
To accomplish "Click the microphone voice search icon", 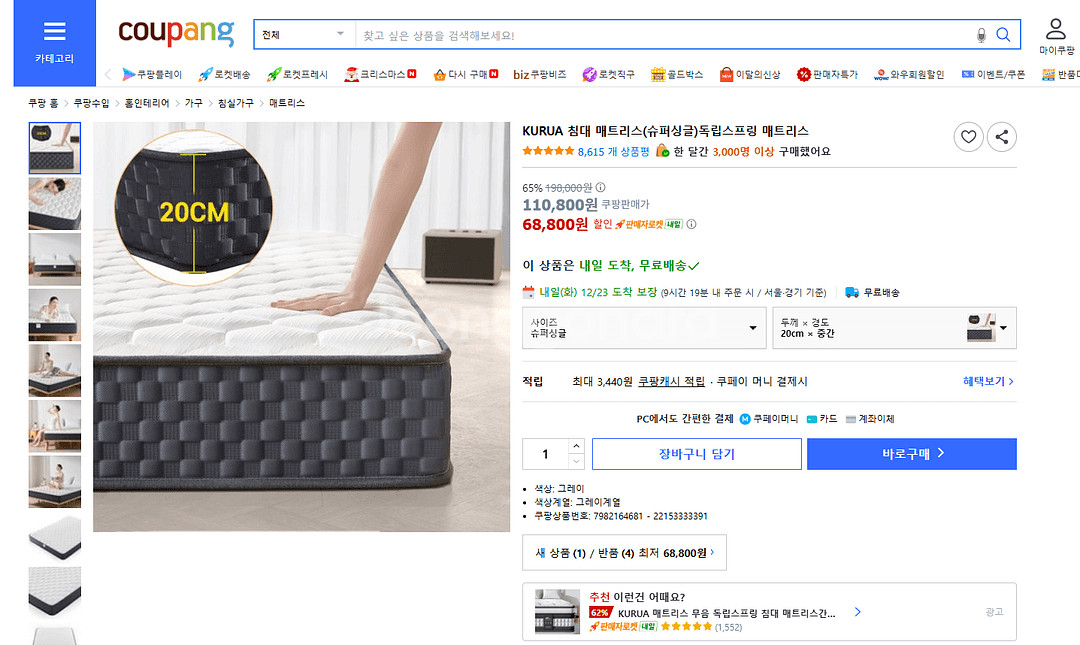I will (981, 35).
